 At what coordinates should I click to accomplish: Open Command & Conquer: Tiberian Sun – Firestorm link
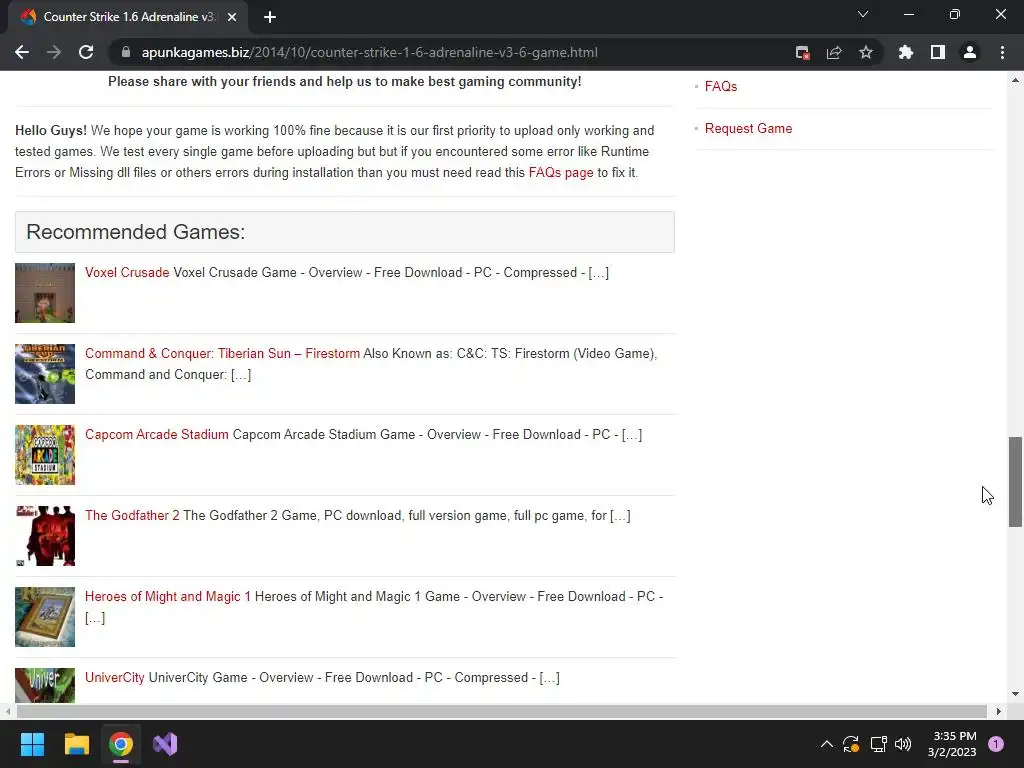pyautogui.click(x=222, y=353)
